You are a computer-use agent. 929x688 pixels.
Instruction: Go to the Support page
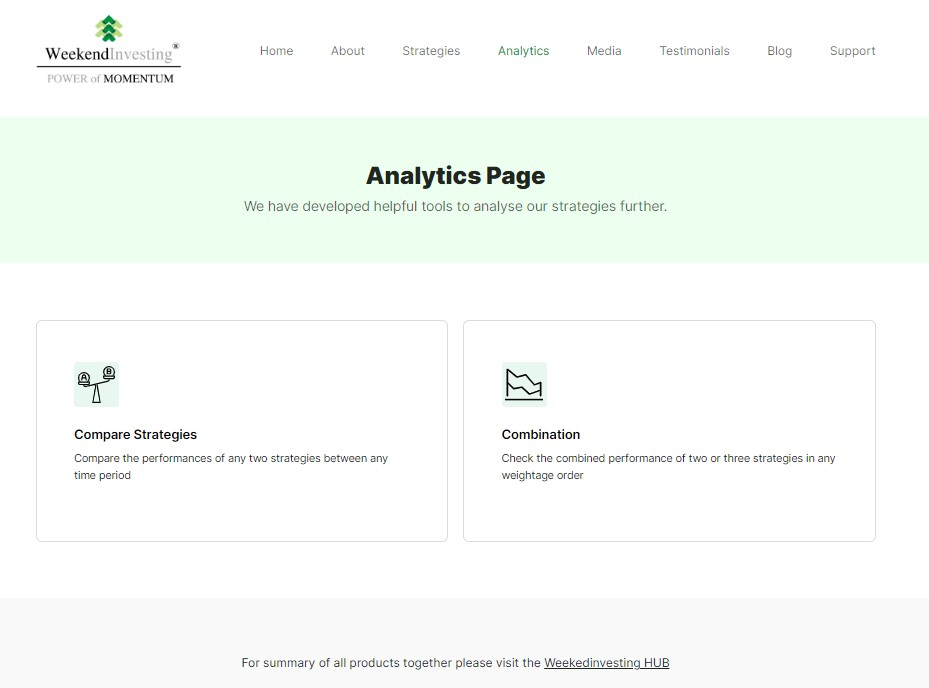pos(853,51)
